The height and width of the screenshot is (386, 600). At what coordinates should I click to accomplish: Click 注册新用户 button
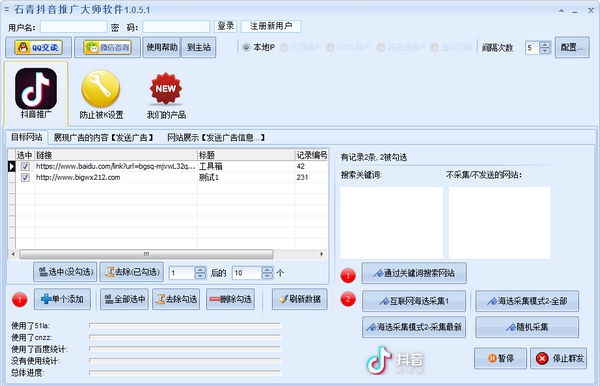tap(271, 26)
